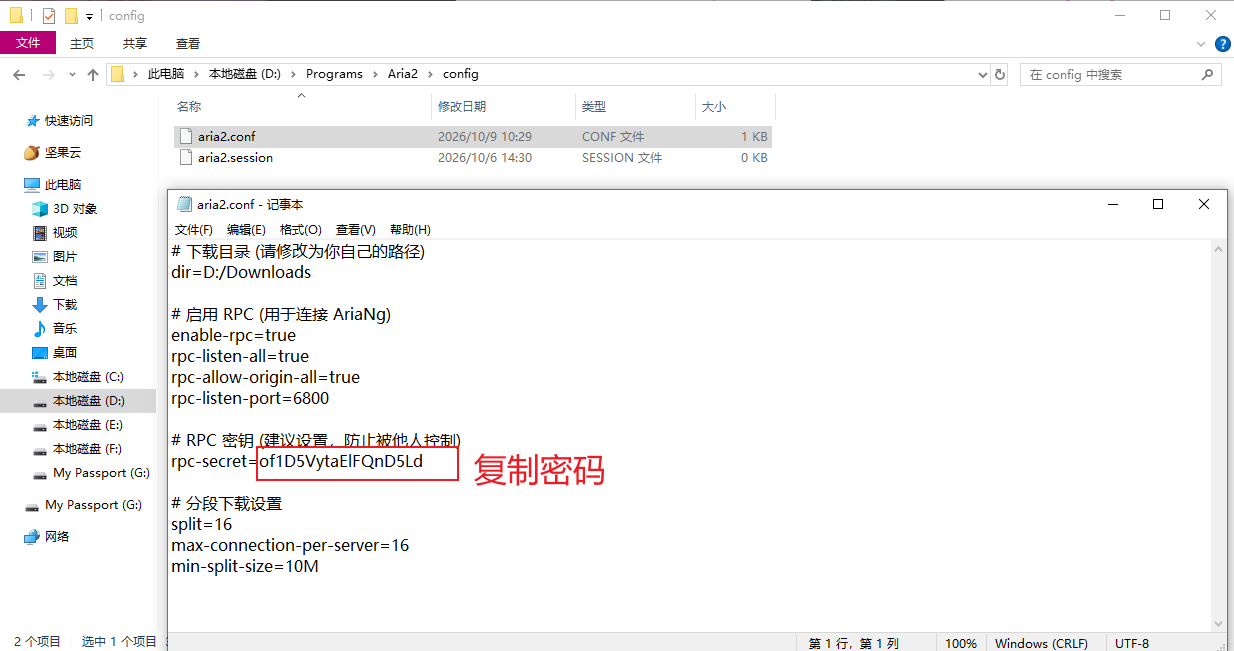Select 此电脑 in navigation pane
This screenshot has width=1234, height=651.
(x=63, y=185)
